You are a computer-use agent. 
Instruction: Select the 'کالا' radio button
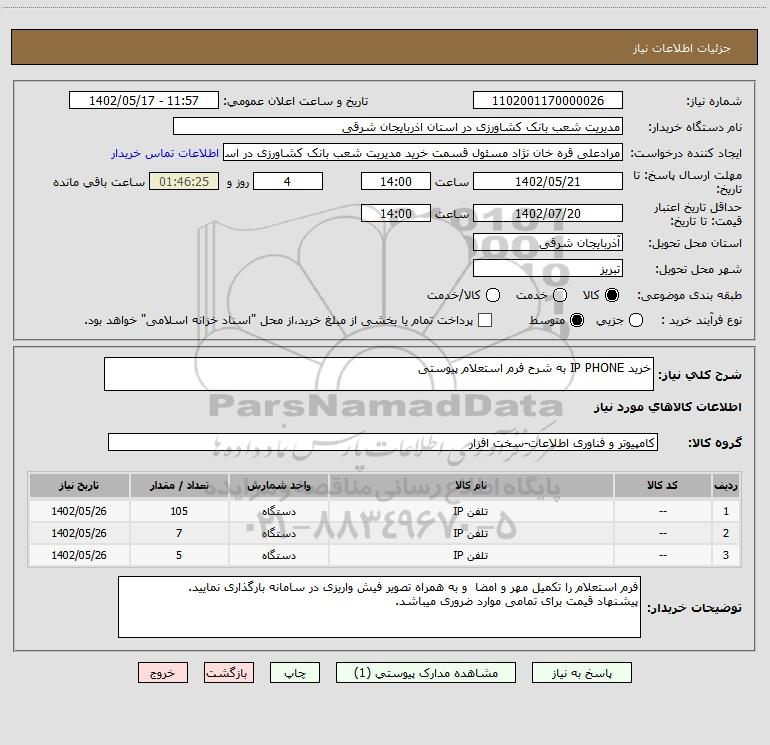click(x=612, y=295)
